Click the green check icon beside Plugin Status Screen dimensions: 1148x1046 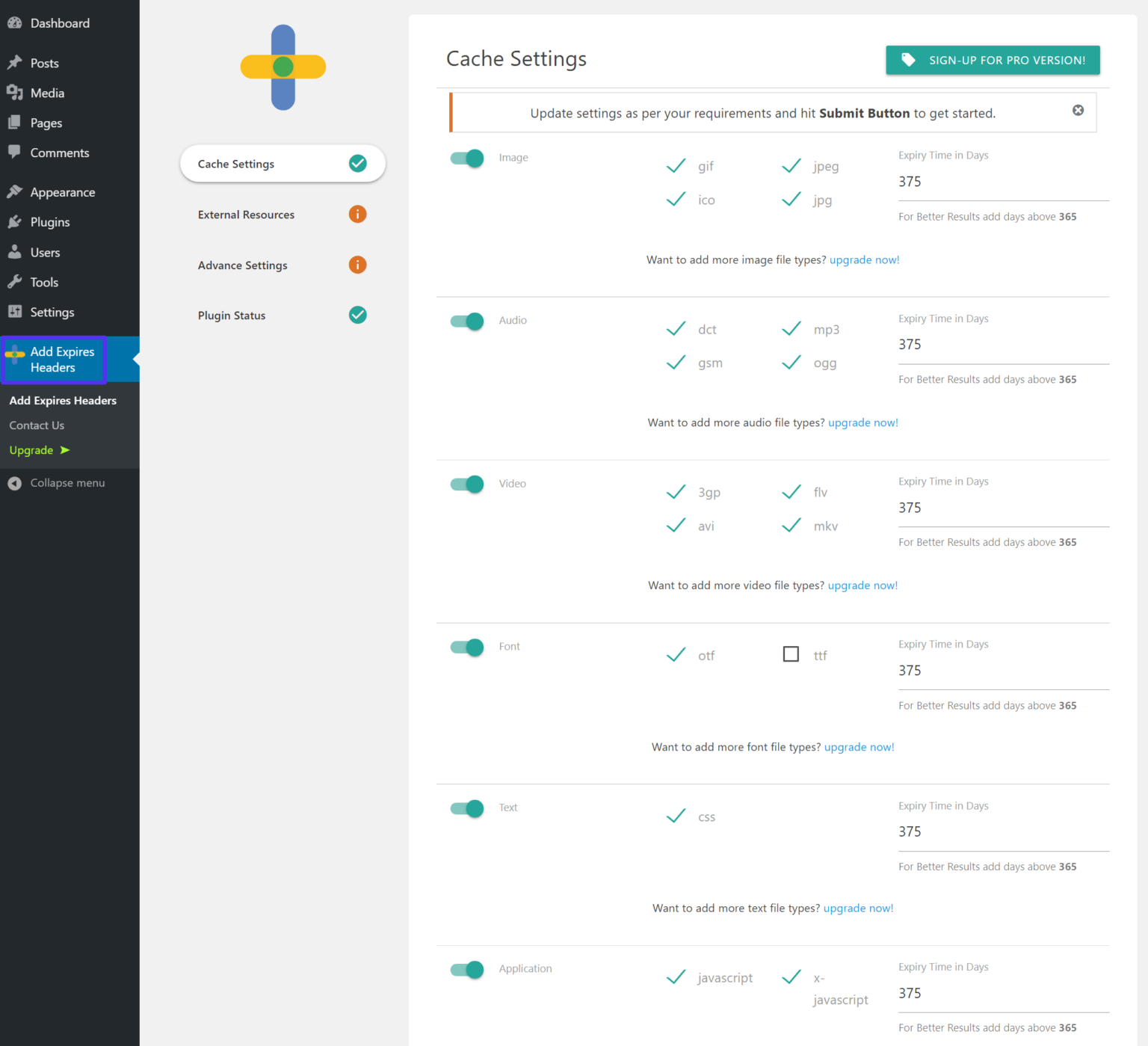click(x=357, y=315)
